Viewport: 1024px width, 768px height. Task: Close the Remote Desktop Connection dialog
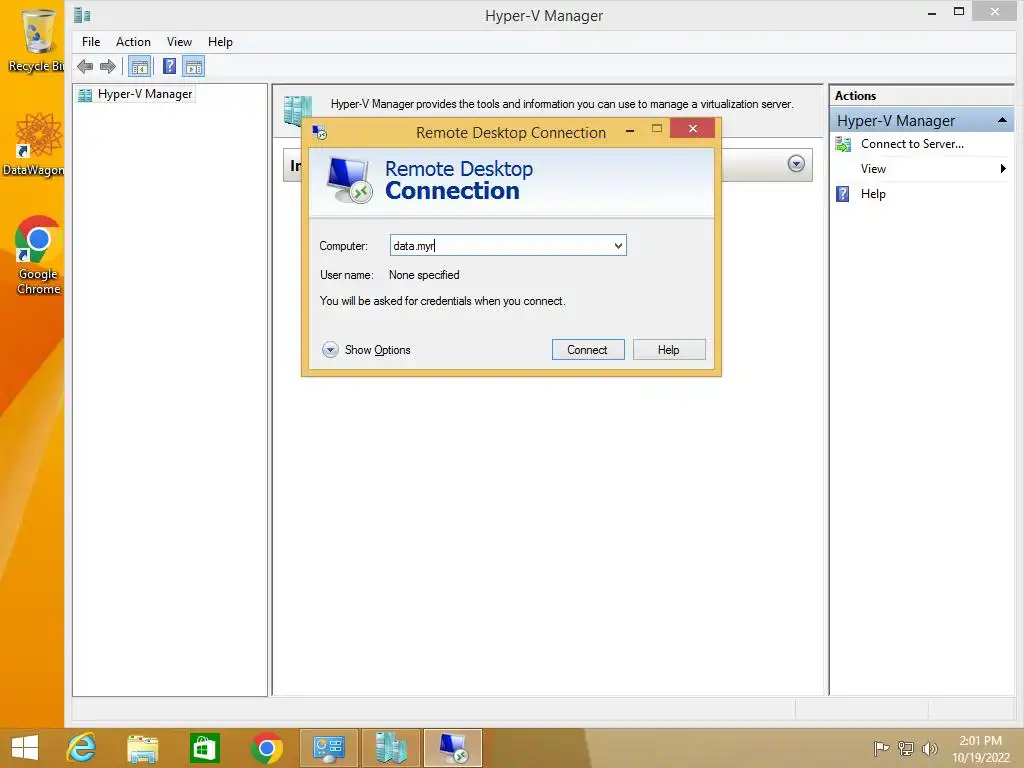692,129
